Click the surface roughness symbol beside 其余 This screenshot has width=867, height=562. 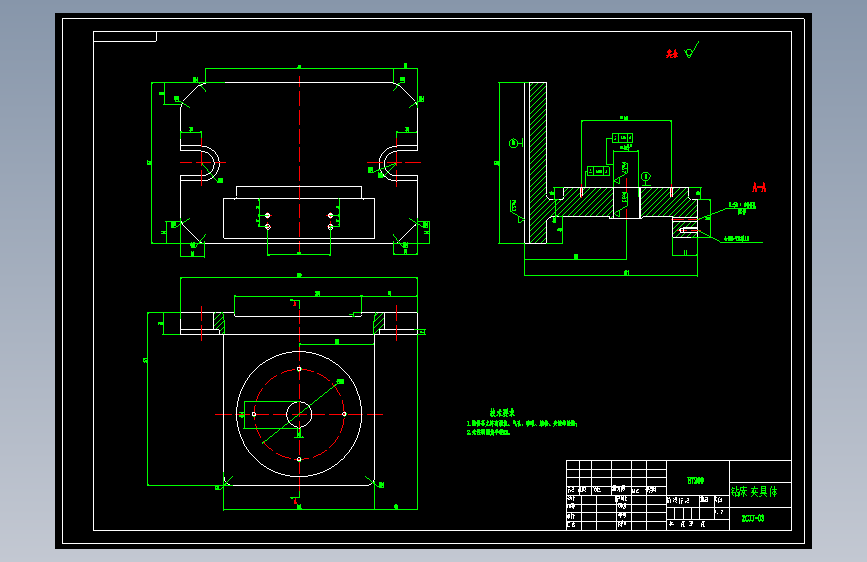(692, 50)
